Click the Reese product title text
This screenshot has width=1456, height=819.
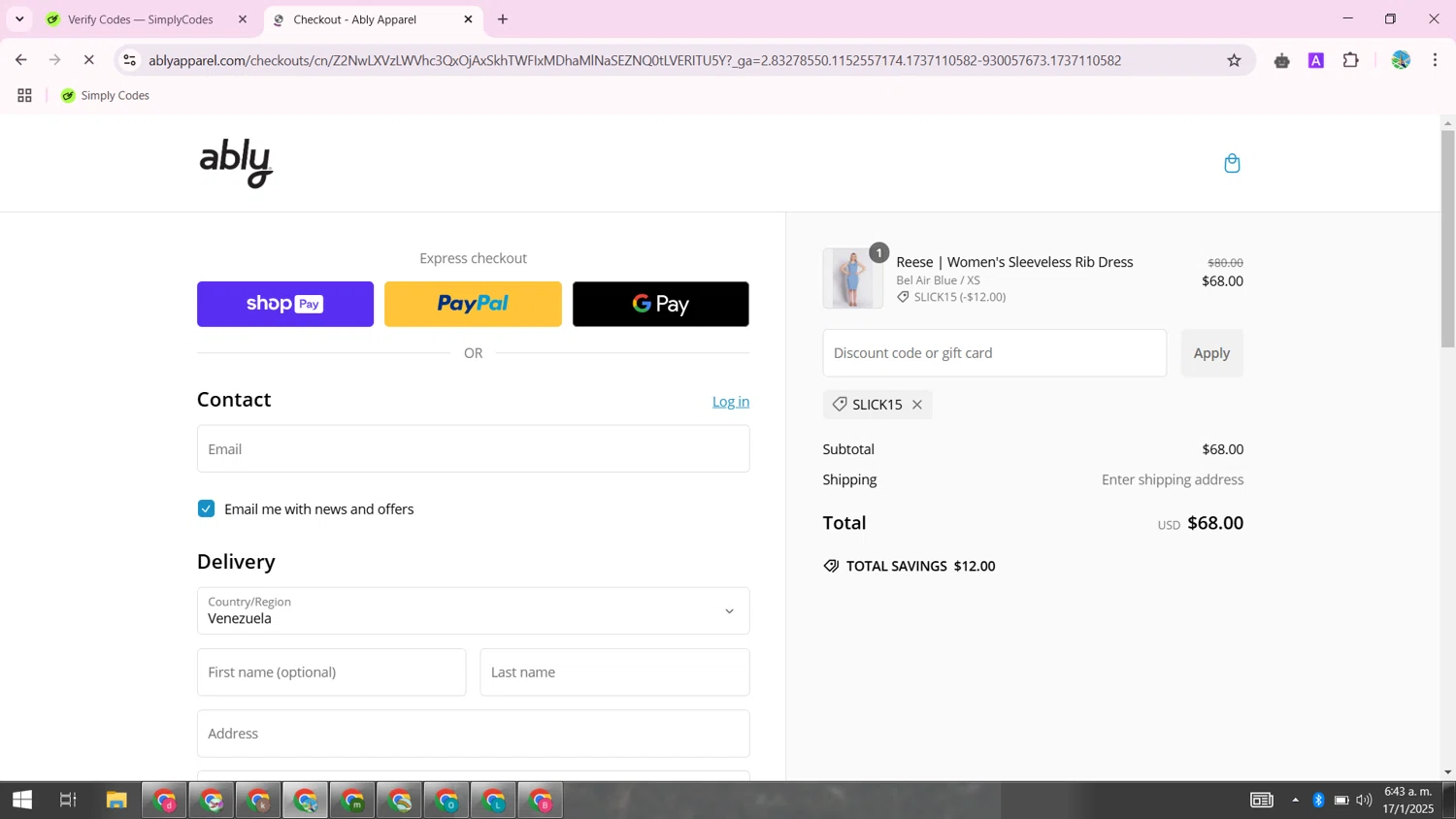1014,262
